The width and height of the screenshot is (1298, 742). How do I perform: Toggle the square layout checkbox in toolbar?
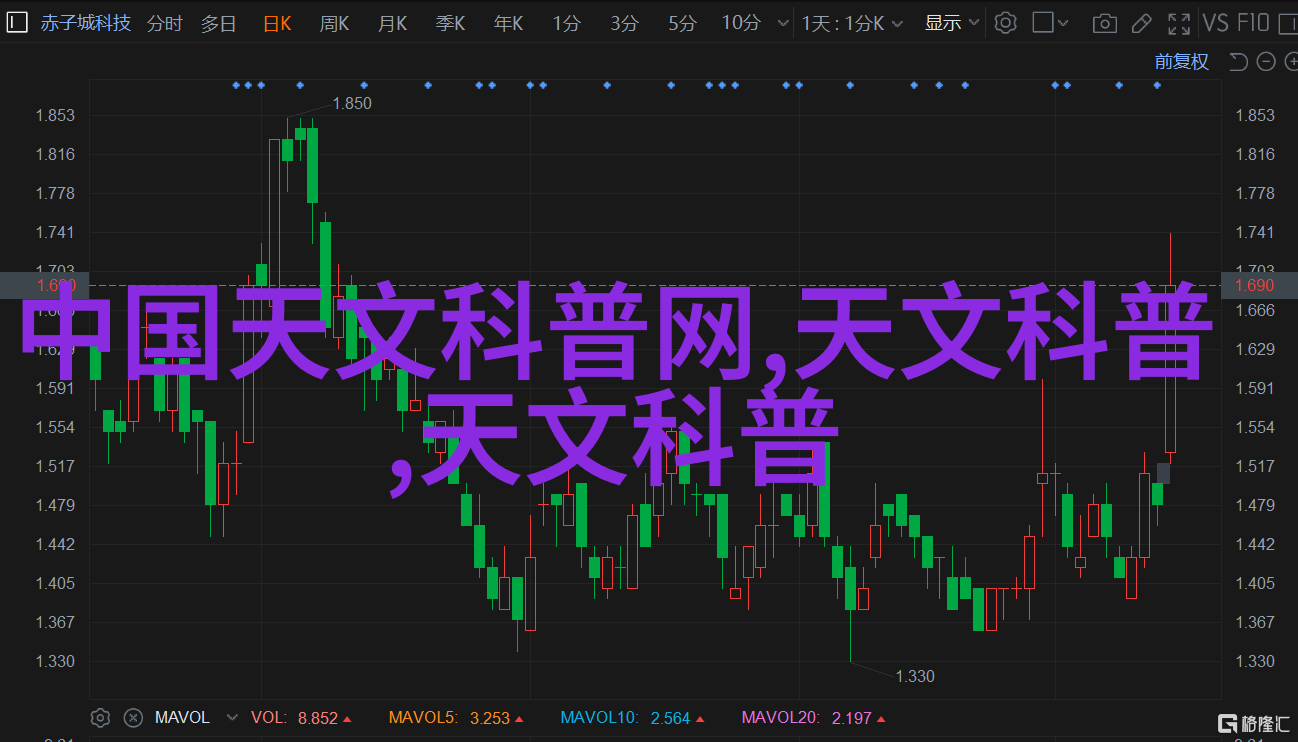pyautogui.click(x=1044, y=23)
